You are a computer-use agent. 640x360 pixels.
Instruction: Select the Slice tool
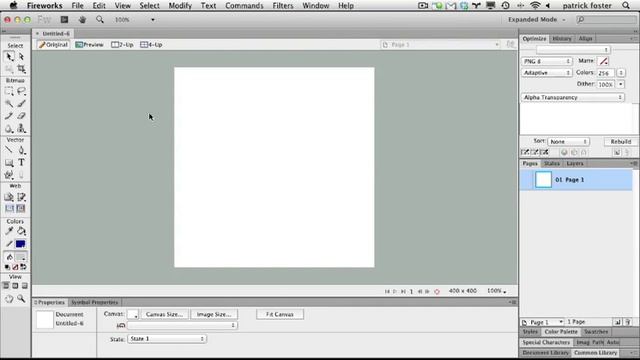pos(21,197)
